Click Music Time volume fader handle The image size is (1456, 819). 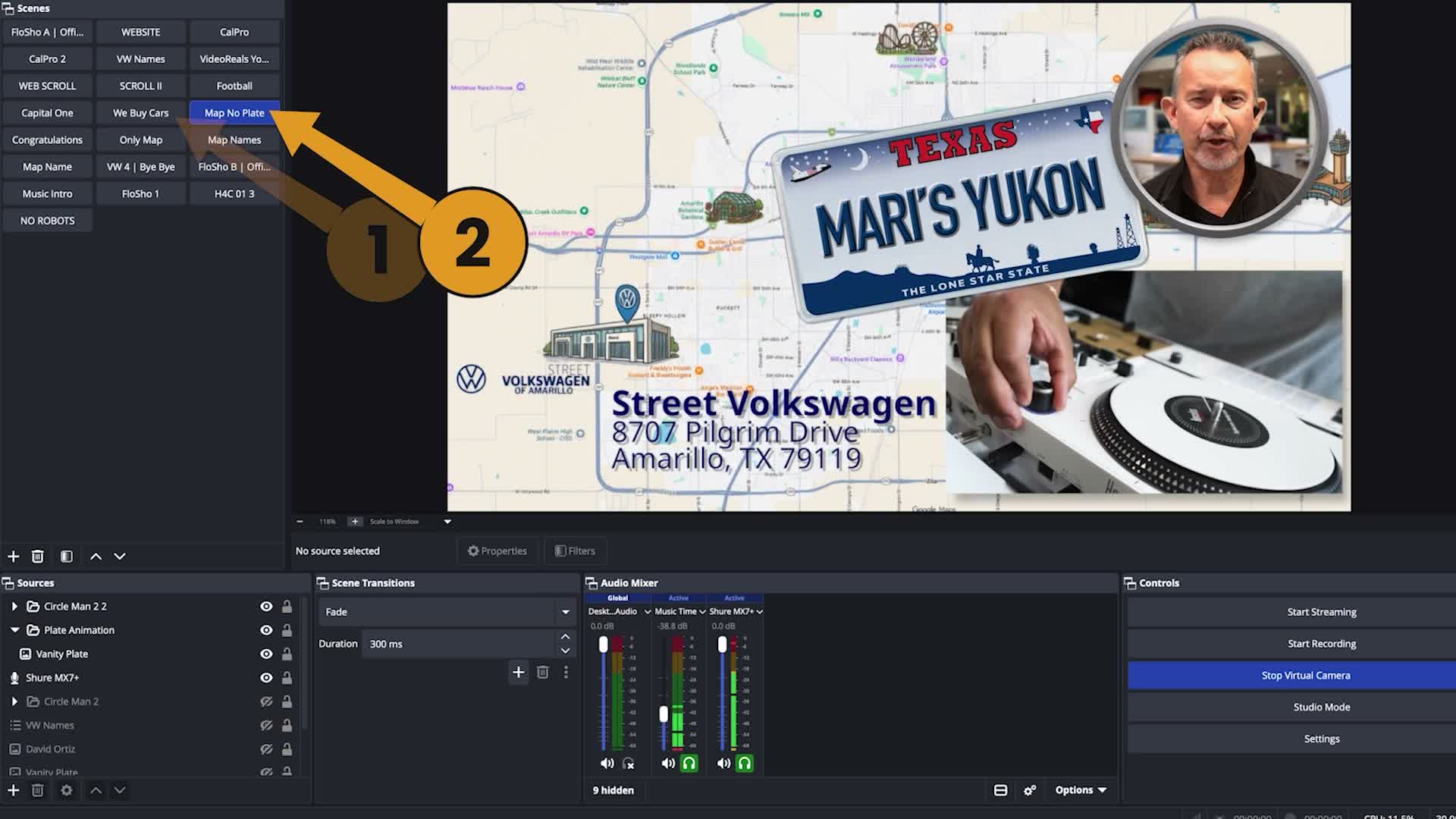click(664, 714)
